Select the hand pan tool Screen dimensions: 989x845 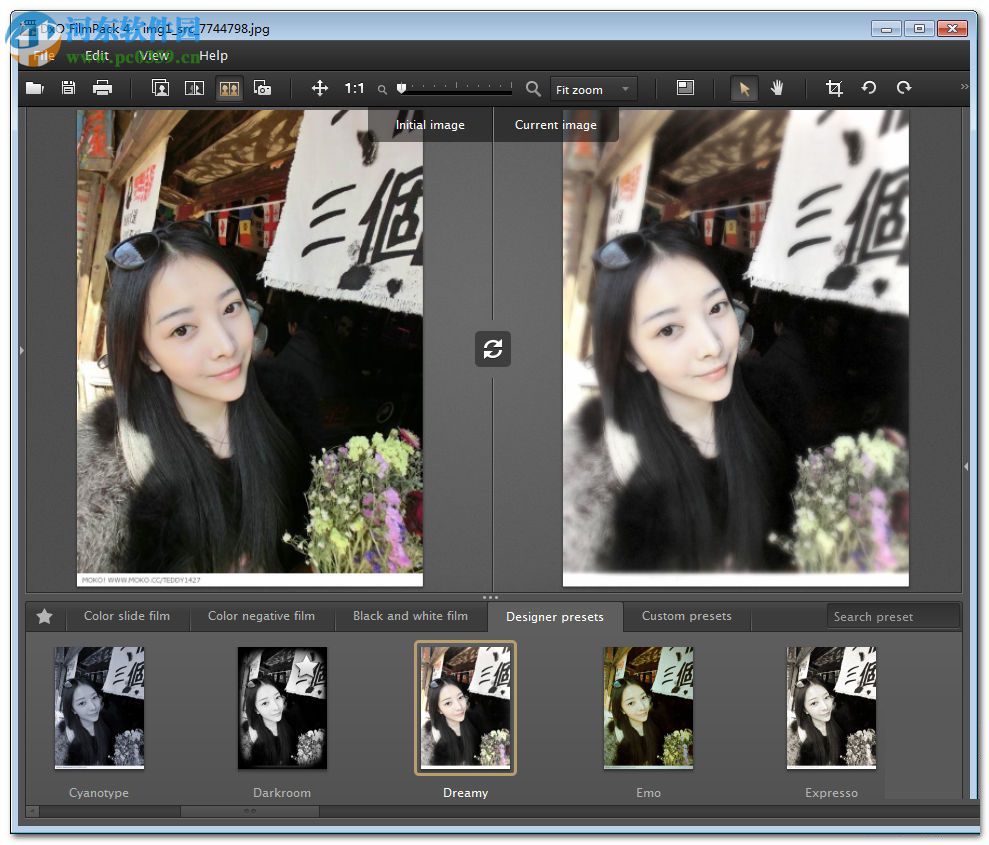777,88
